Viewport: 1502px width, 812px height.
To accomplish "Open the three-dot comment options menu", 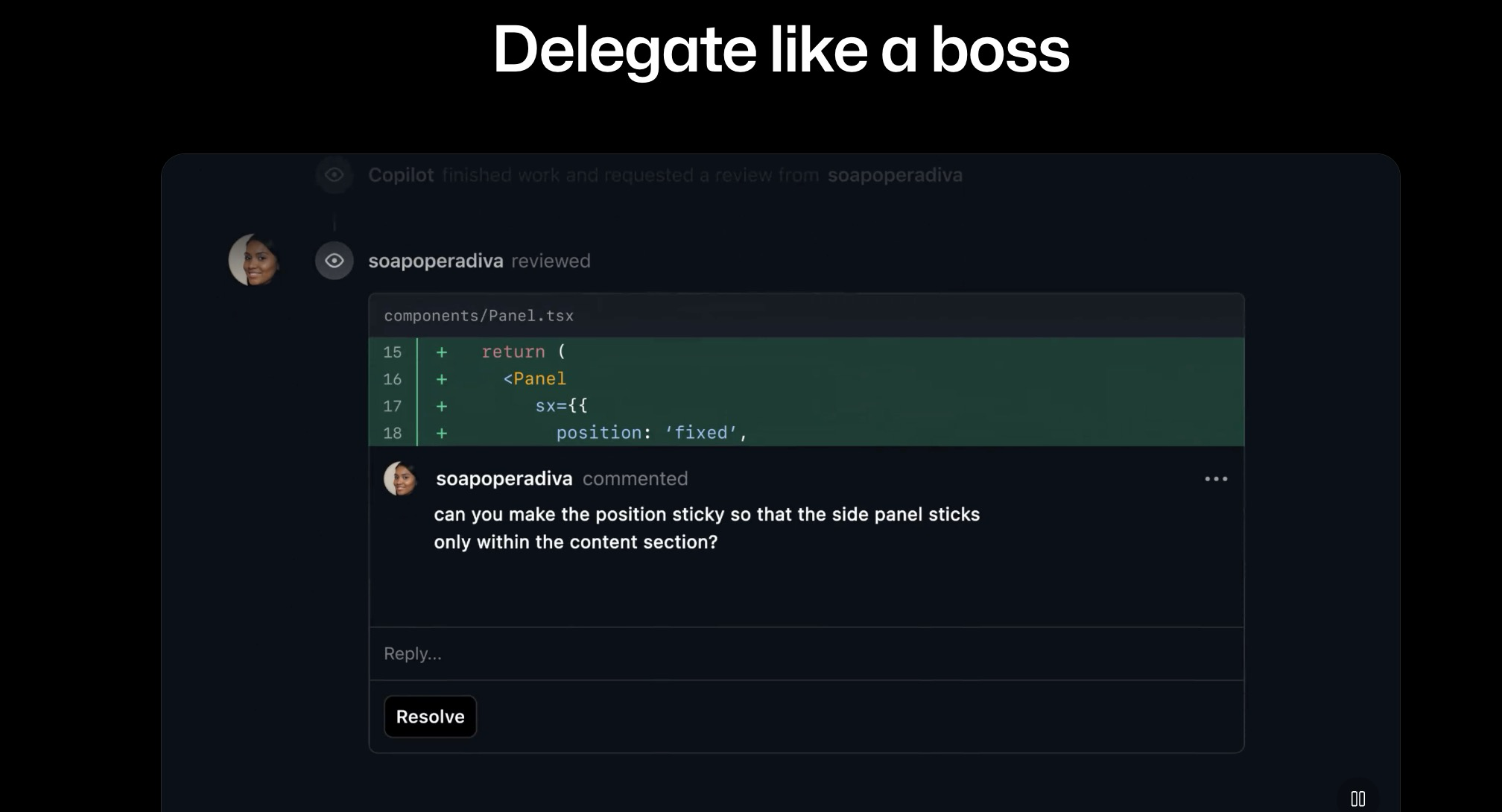I will click(1216, 479).
